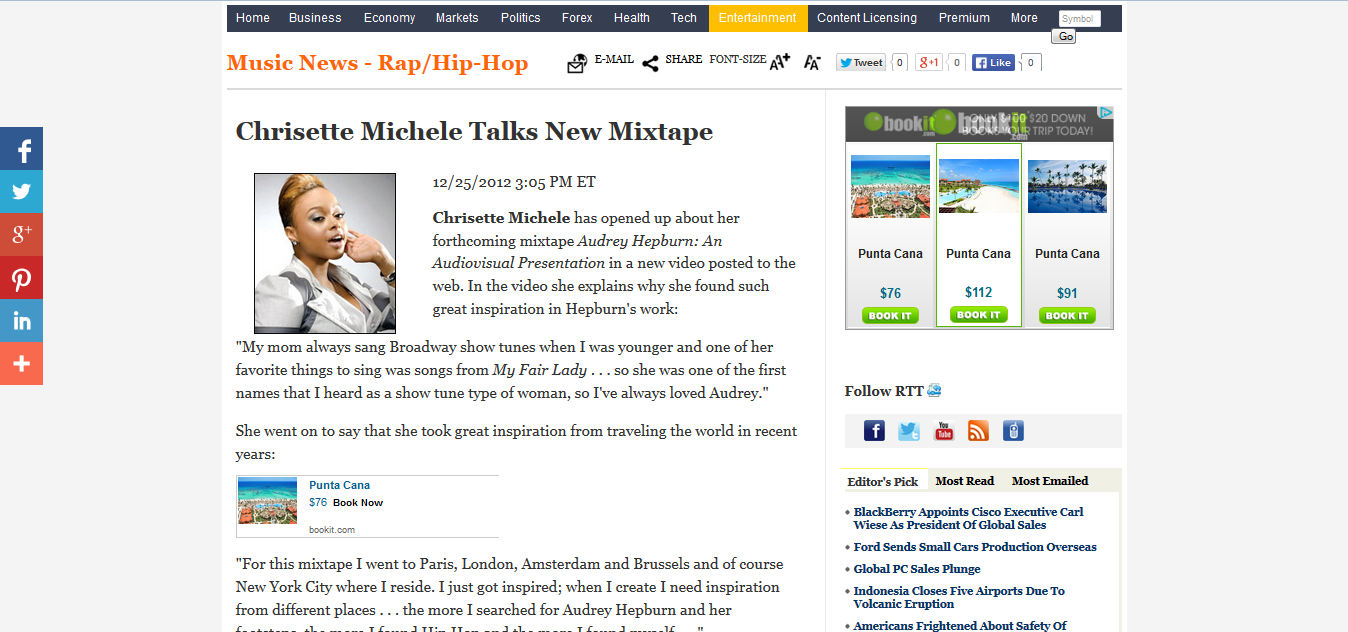Click the $91 Punta Cana pool photo
Viewport: 1348px width, 632px height.
1067,186
